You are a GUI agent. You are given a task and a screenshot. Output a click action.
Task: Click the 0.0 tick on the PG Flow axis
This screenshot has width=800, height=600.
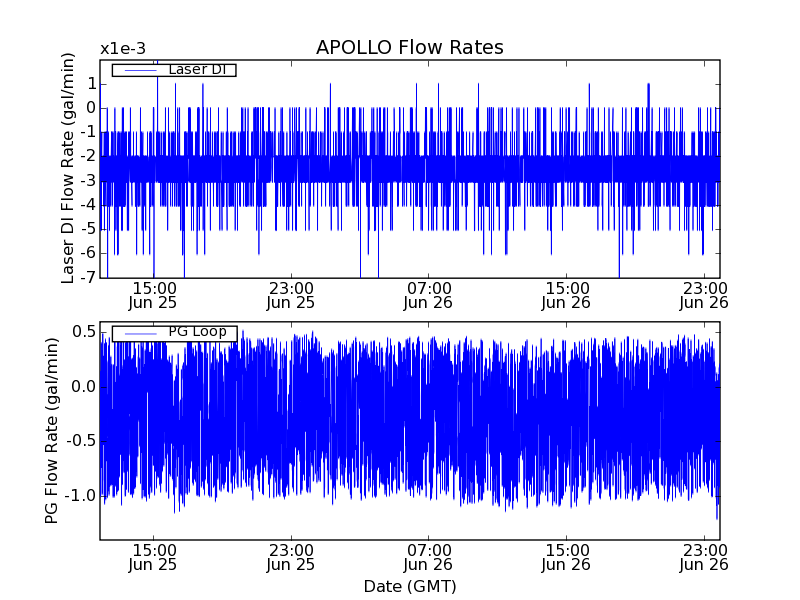click(x=83, y=387)
